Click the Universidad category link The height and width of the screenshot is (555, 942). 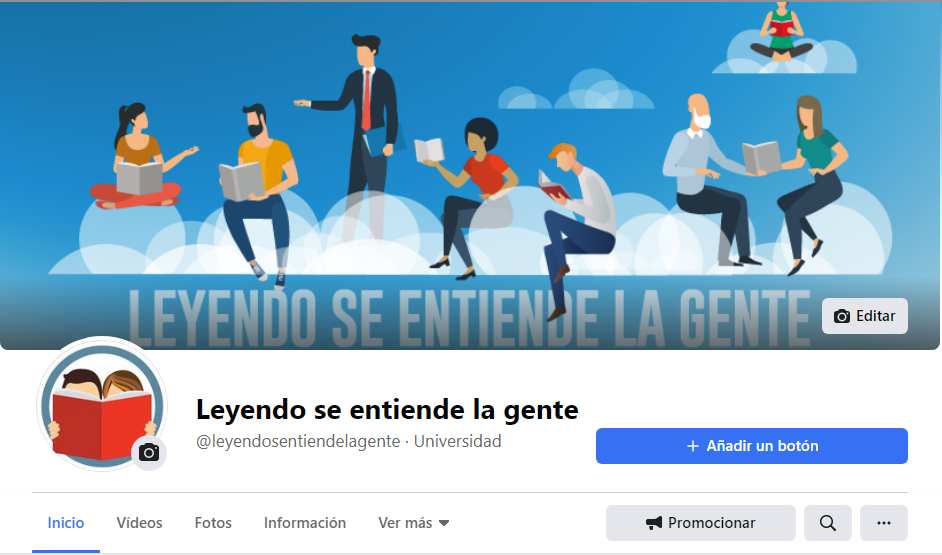tap(457, 441)
